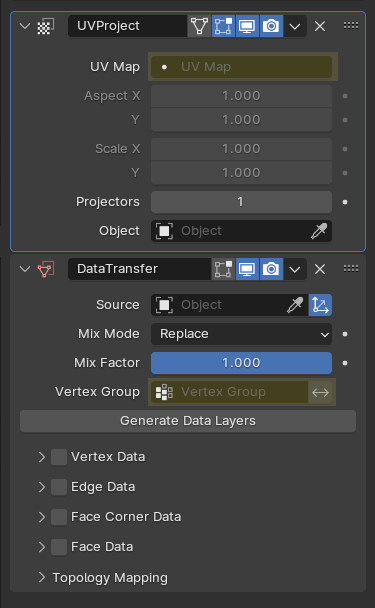Open the Vertex Group selection field
This screenshot has height=608, width=375.
tap(230, 392)
